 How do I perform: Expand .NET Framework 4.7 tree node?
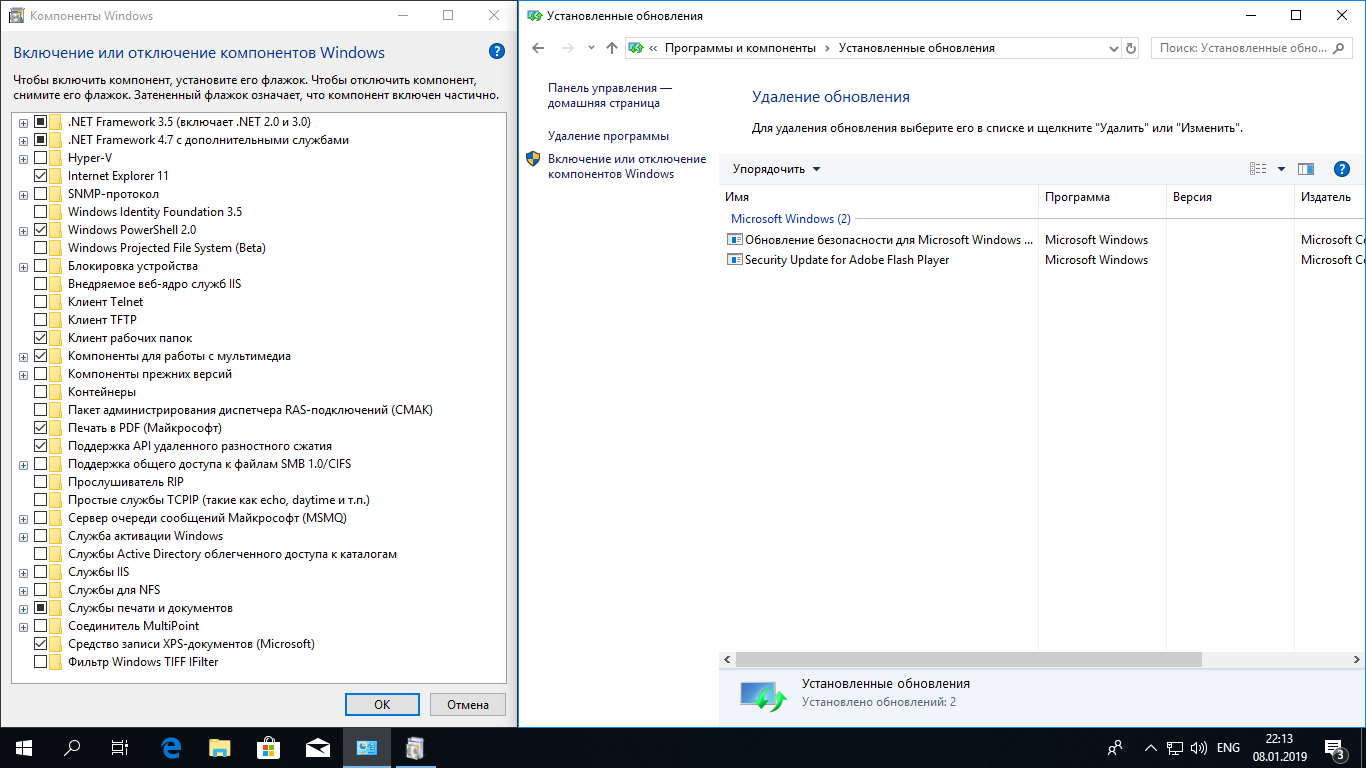click(x=23, y=140)
